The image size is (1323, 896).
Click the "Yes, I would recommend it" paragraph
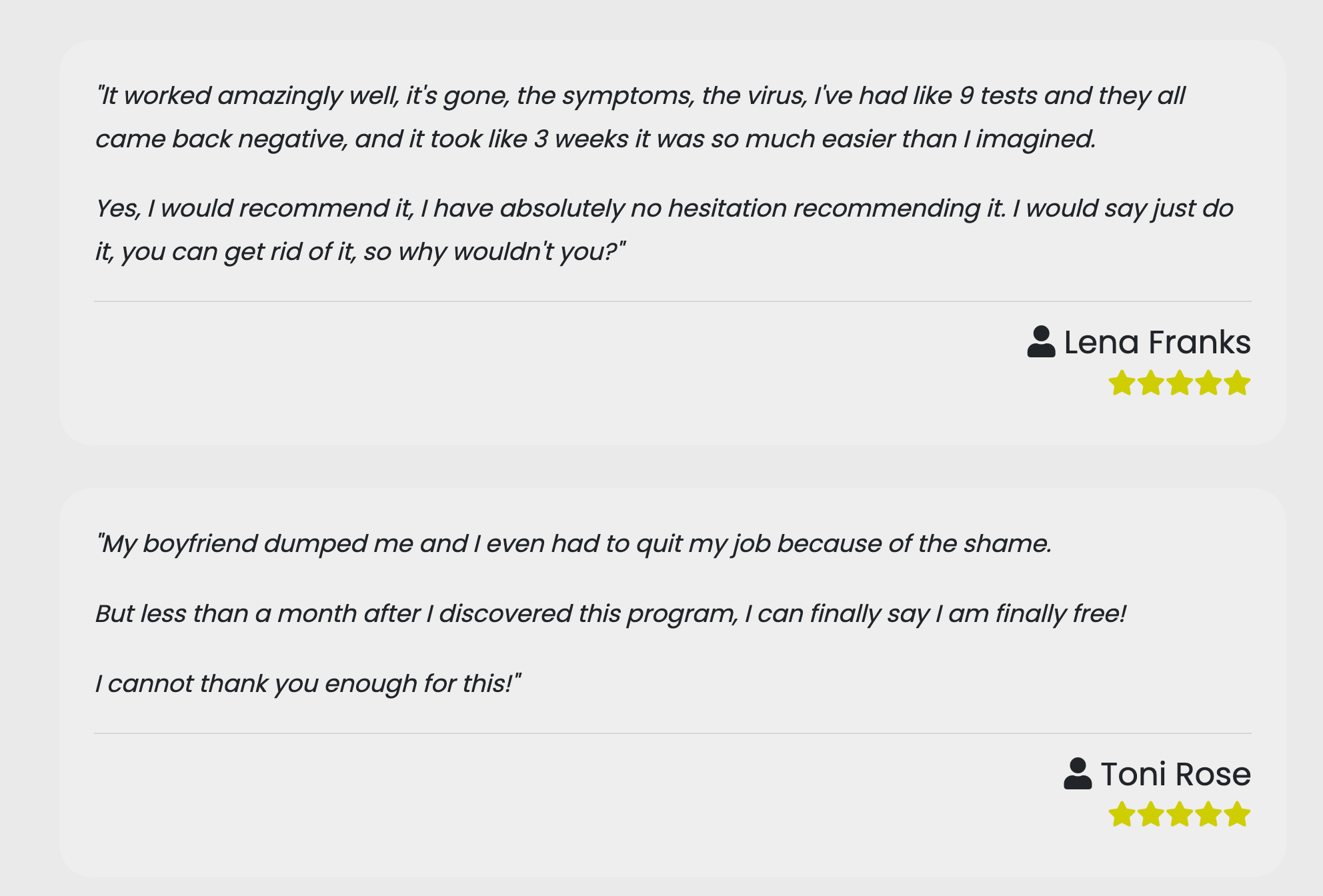tap(664, 230)
